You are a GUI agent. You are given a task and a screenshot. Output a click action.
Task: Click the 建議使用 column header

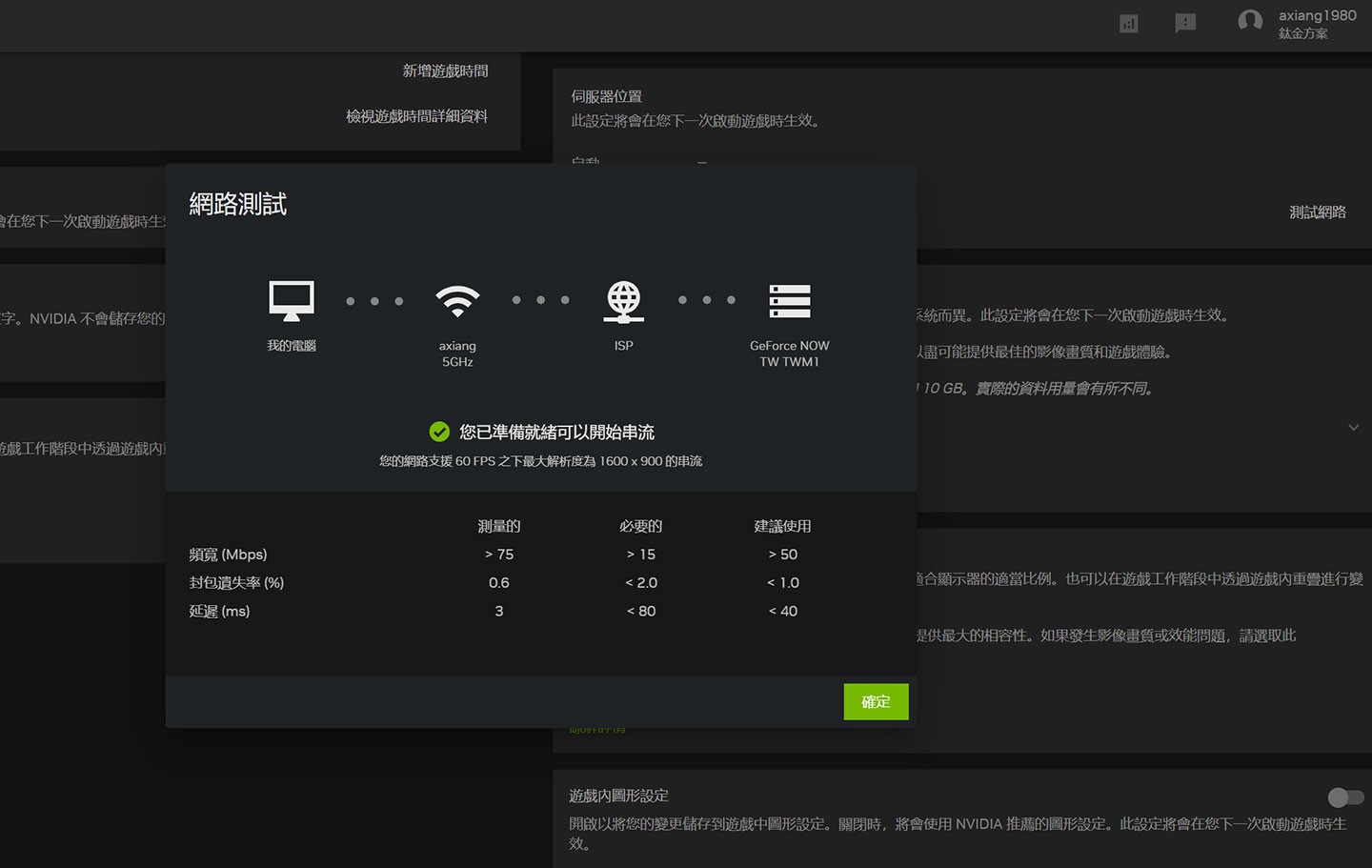pos(783,526)
